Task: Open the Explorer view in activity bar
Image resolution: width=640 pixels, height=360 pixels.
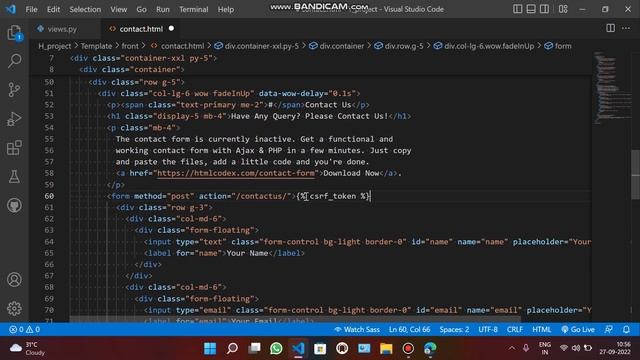Action: click(14, 33)
